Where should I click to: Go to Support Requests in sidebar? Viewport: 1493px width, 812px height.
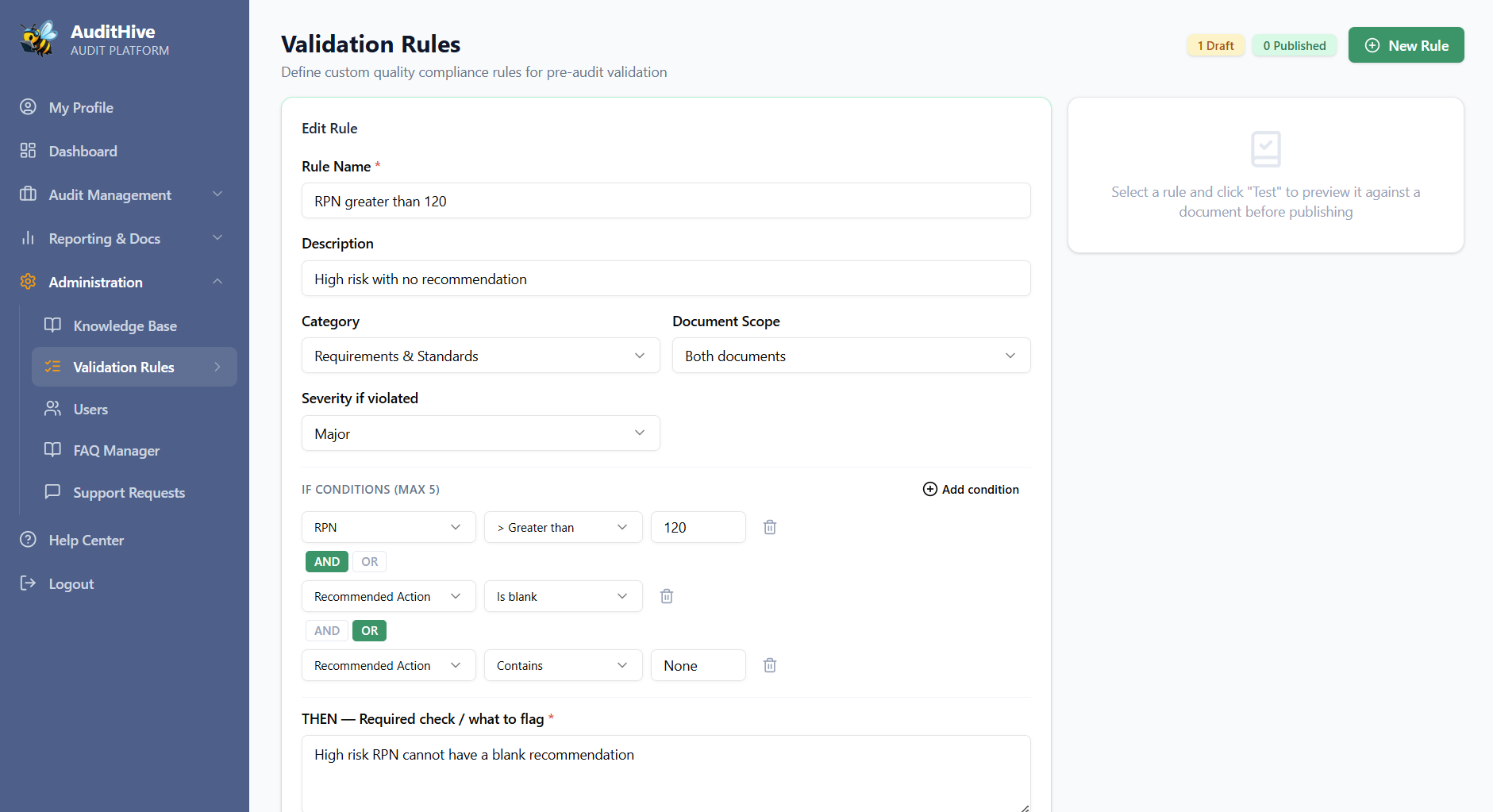click(129, 492)
